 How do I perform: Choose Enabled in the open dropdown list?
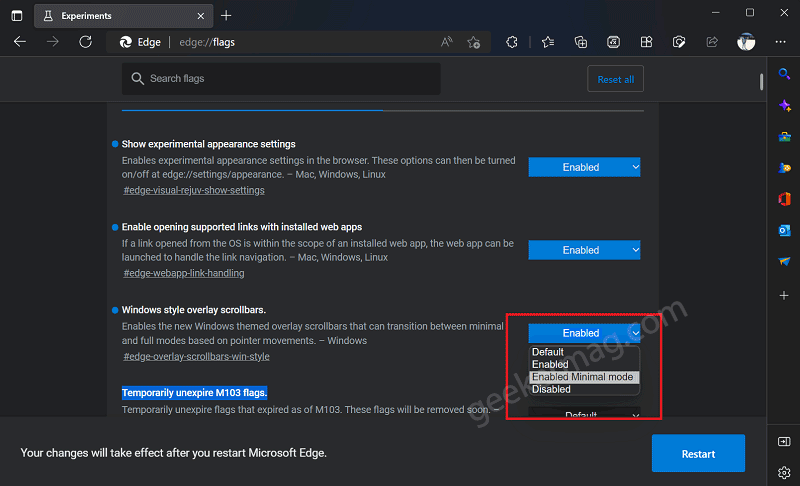click(x=584, y=364)
